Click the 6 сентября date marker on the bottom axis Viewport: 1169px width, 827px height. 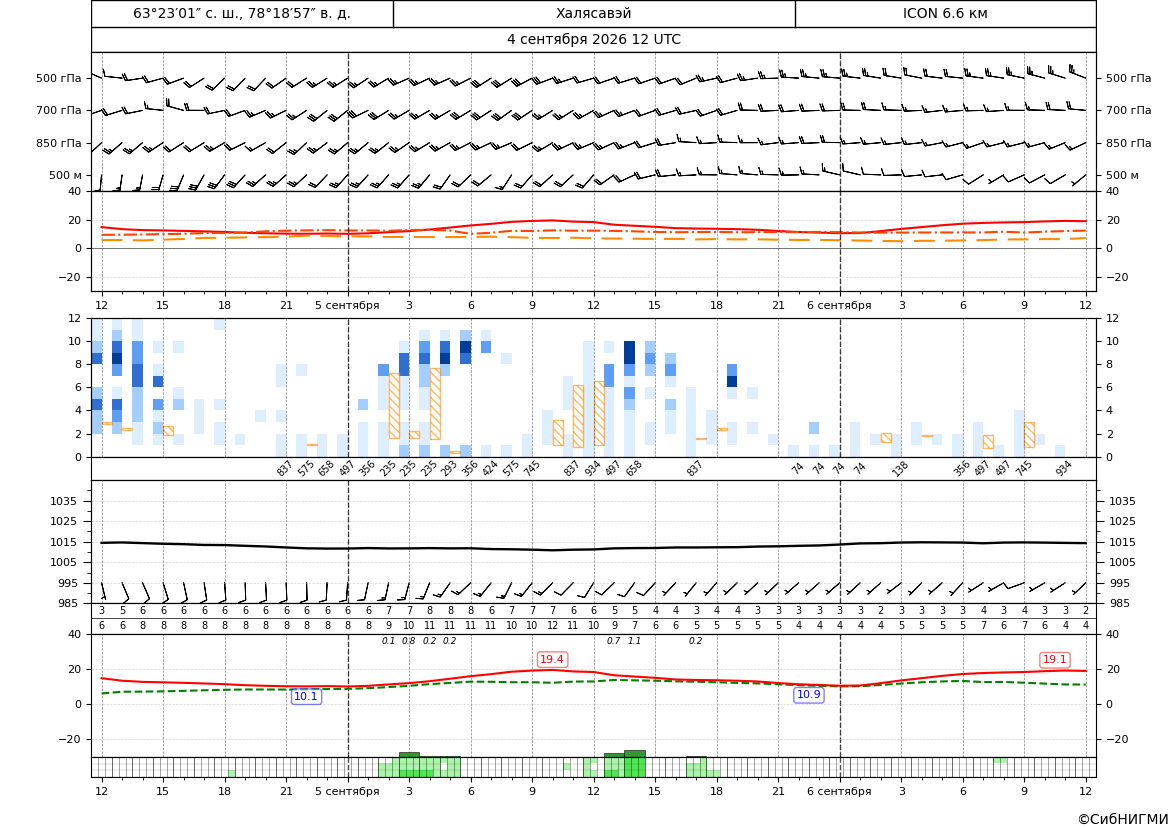click(839, 791)
